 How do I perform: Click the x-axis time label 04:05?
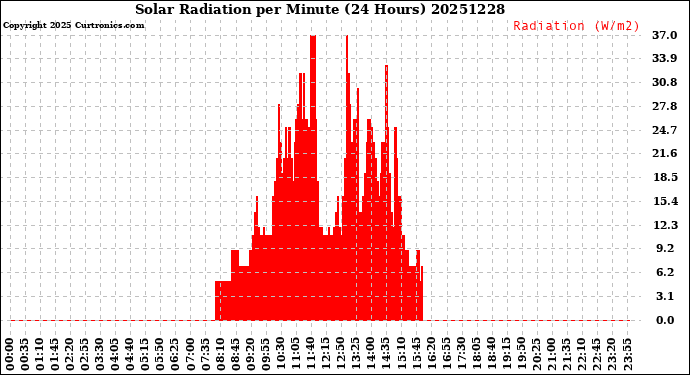pos(115,355)
